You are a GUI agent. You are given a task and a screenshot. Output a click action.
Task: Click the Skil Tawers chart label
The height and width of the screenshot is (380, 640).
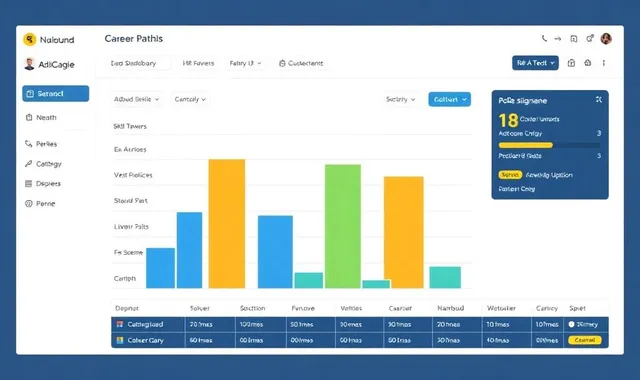pyautogui.click(x=130, y=127)
